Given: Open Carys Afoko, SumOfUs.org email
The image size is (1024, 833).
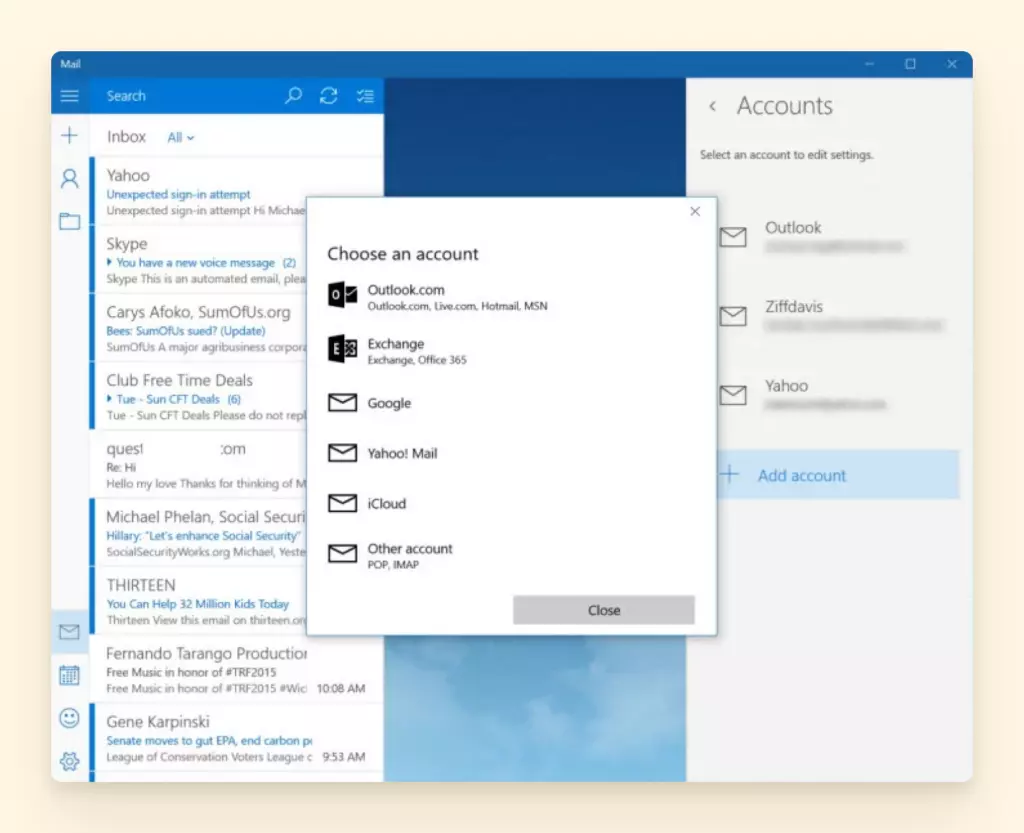Looking at the screenshot, I should tap(199, 328).
